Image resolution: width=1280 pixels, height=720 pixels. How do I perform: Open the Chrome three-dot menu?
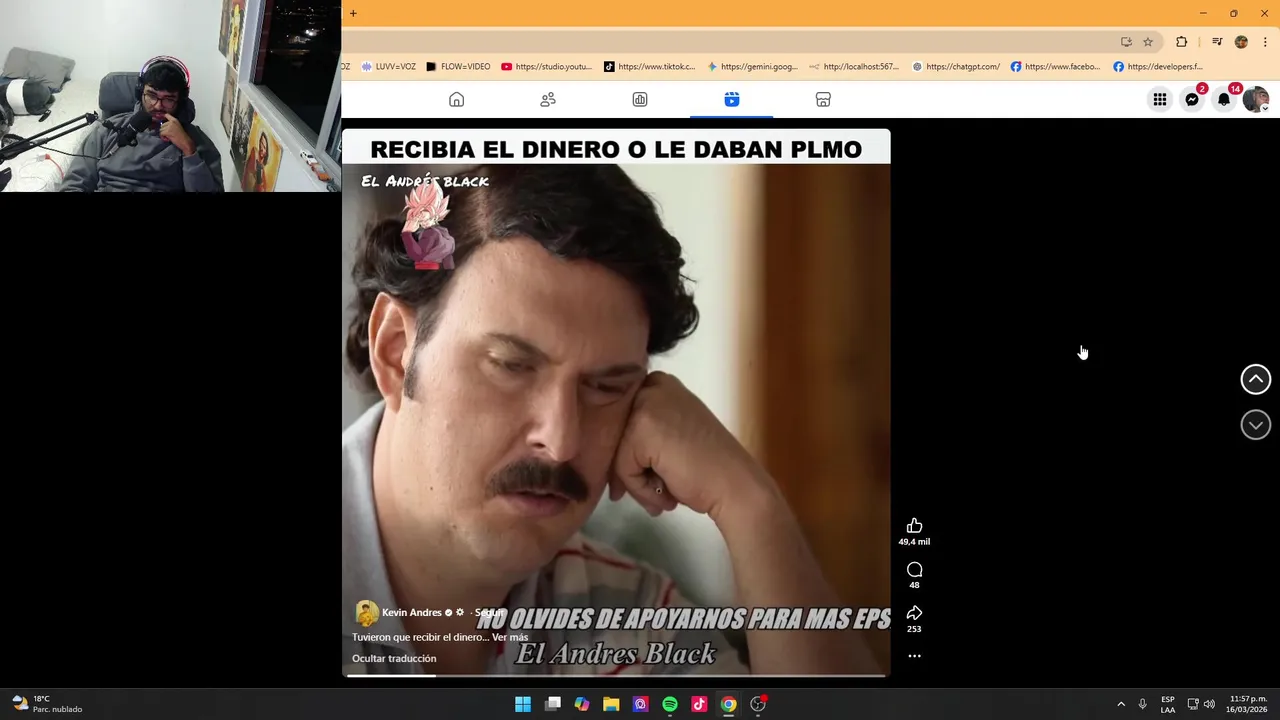1265,42
